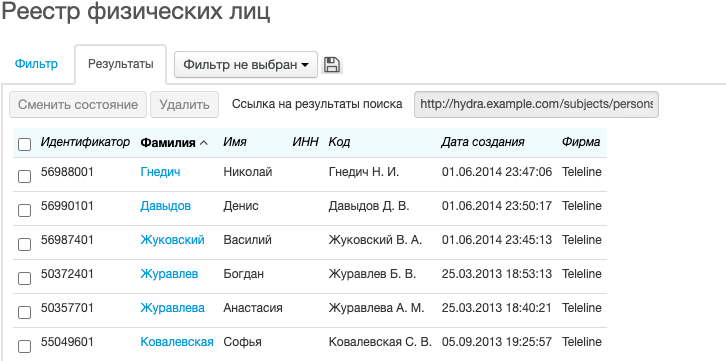Click the Реестр физических лиц heading
Screen dimensions: 726x361
[136, 11]
